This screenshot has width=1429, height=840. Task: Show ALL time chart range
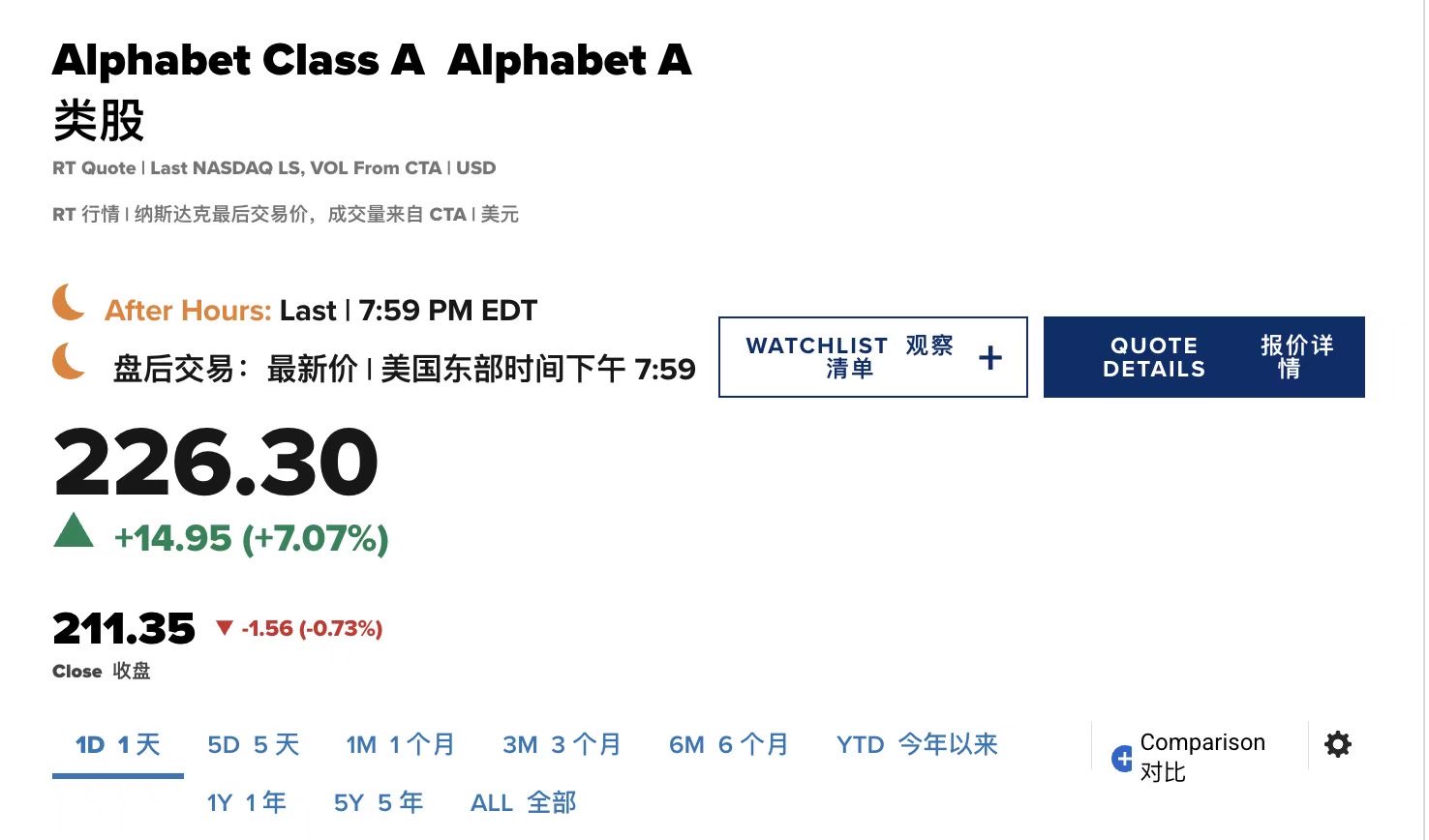click(524, 803)
